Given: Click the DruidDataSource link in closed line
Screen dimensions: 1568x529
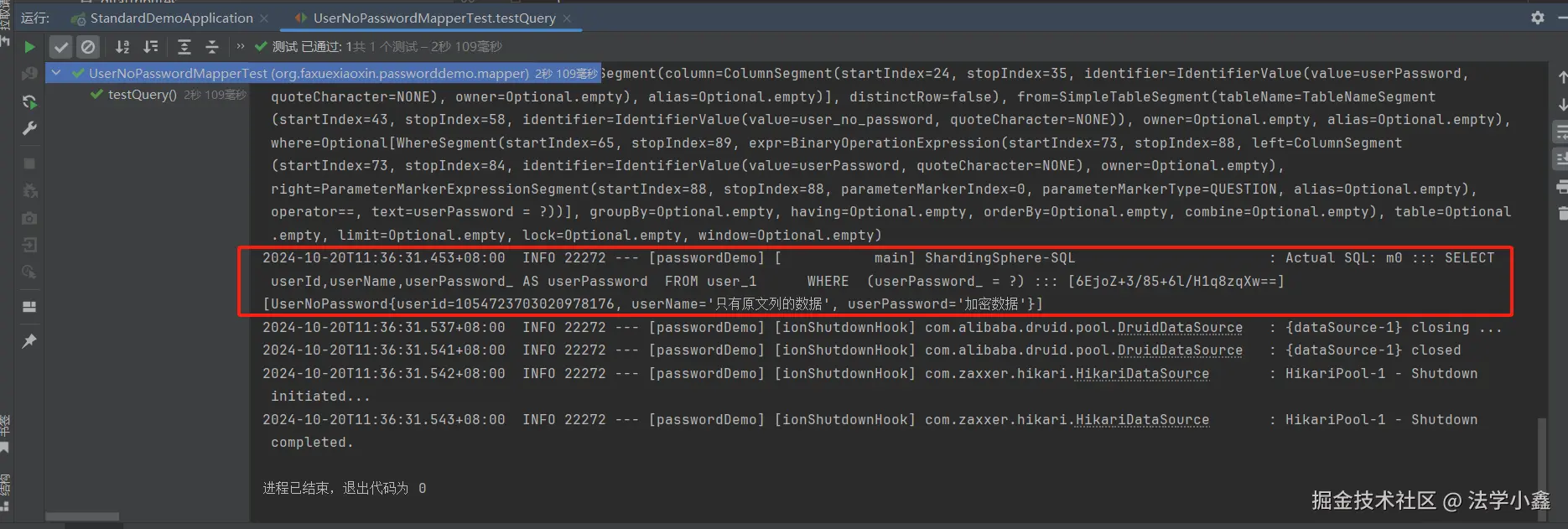Looking at the screenshot, I should click(1180, 350).
